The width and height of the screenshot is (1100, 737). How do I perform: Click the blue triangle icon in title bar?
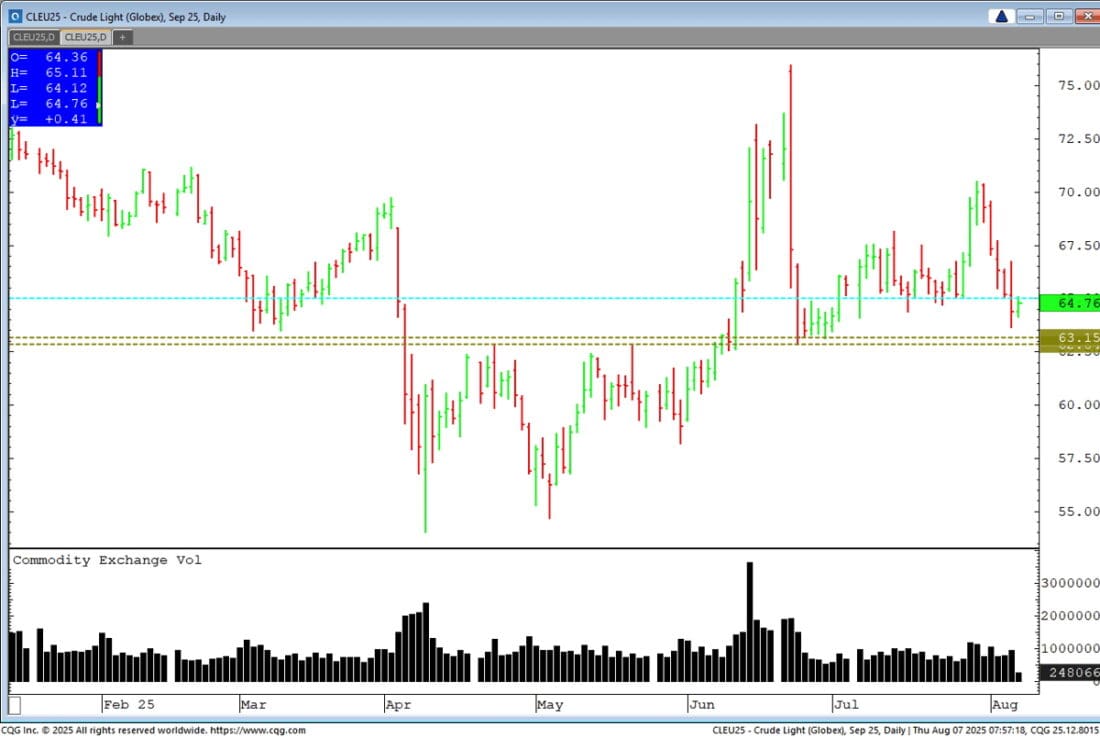point(1000,16)
